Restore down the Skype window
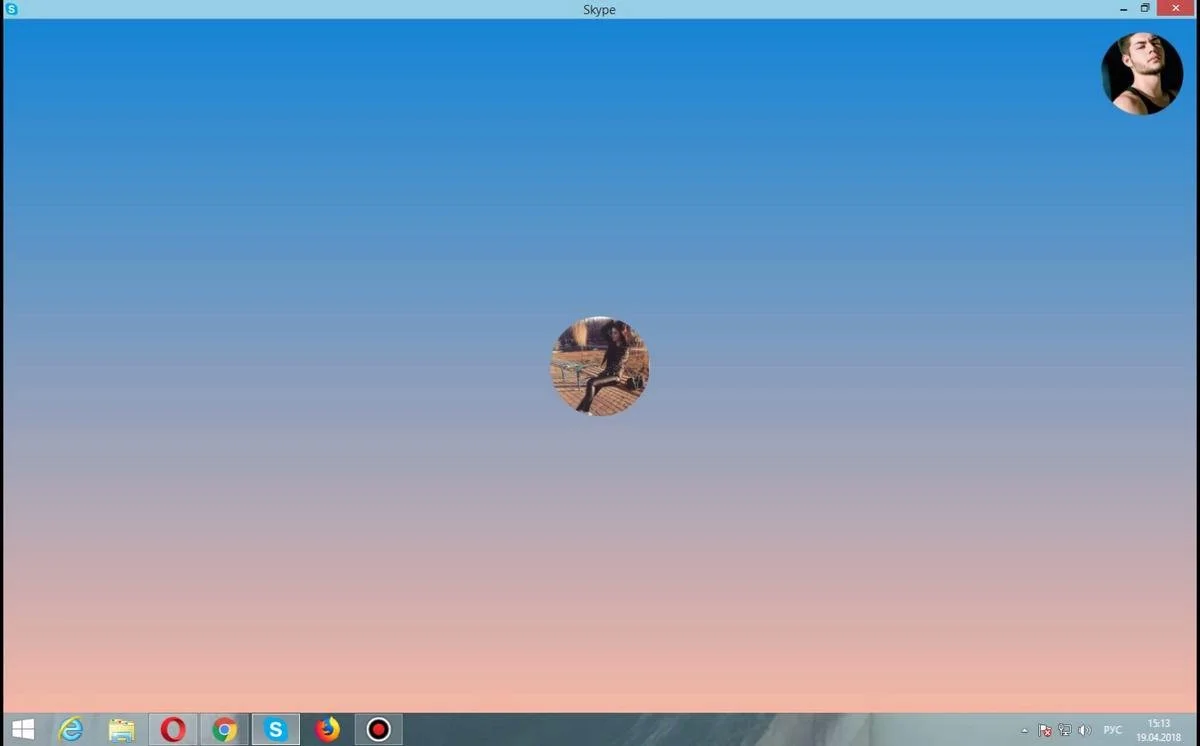 click(x=1145, y=9)
